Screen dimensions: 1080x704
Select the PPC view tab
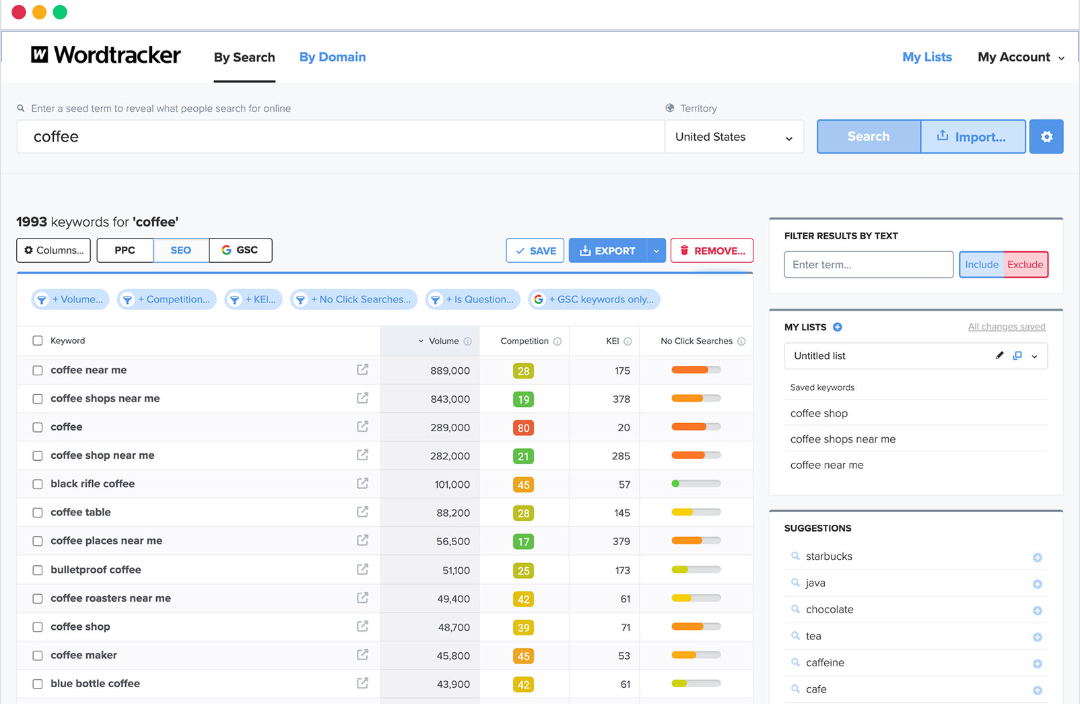[x=125, y=250]
